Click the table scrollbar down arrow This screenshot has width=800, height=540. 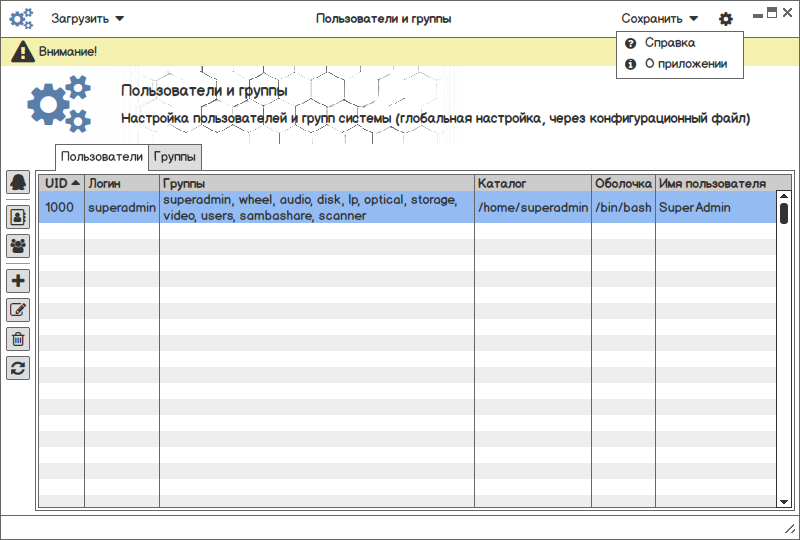[784, 501]
